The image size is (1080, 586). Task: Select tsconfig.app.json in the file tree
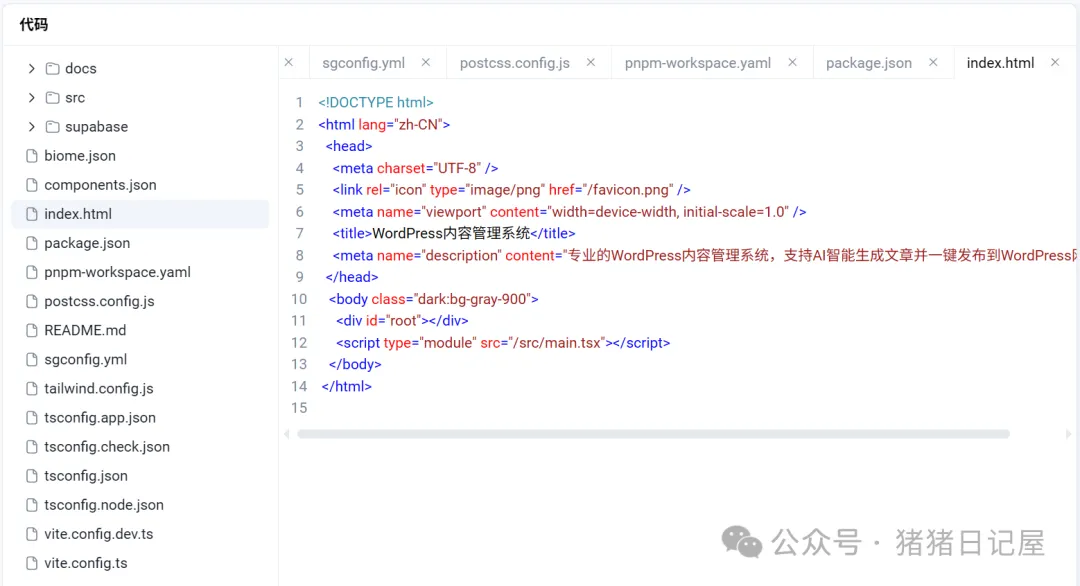click(x=100, y=418)
